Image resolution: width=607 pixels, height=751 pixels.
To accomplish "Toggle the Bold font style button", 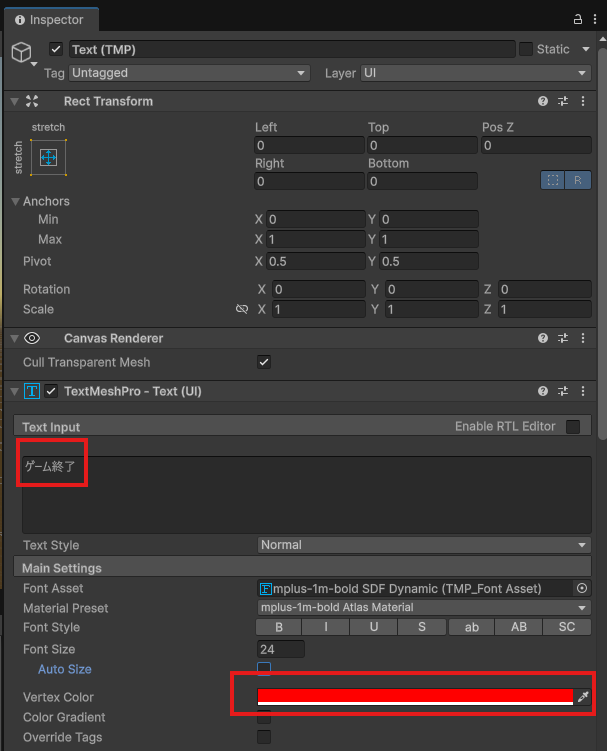I will 279,628.
